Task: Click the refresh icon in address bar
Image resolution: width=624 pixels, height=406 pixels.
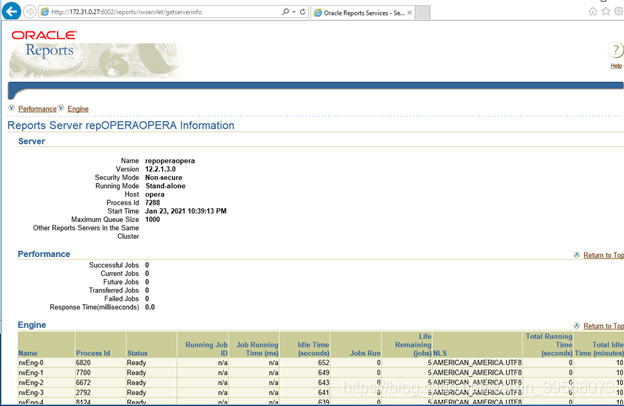Action: coord(302,12)
